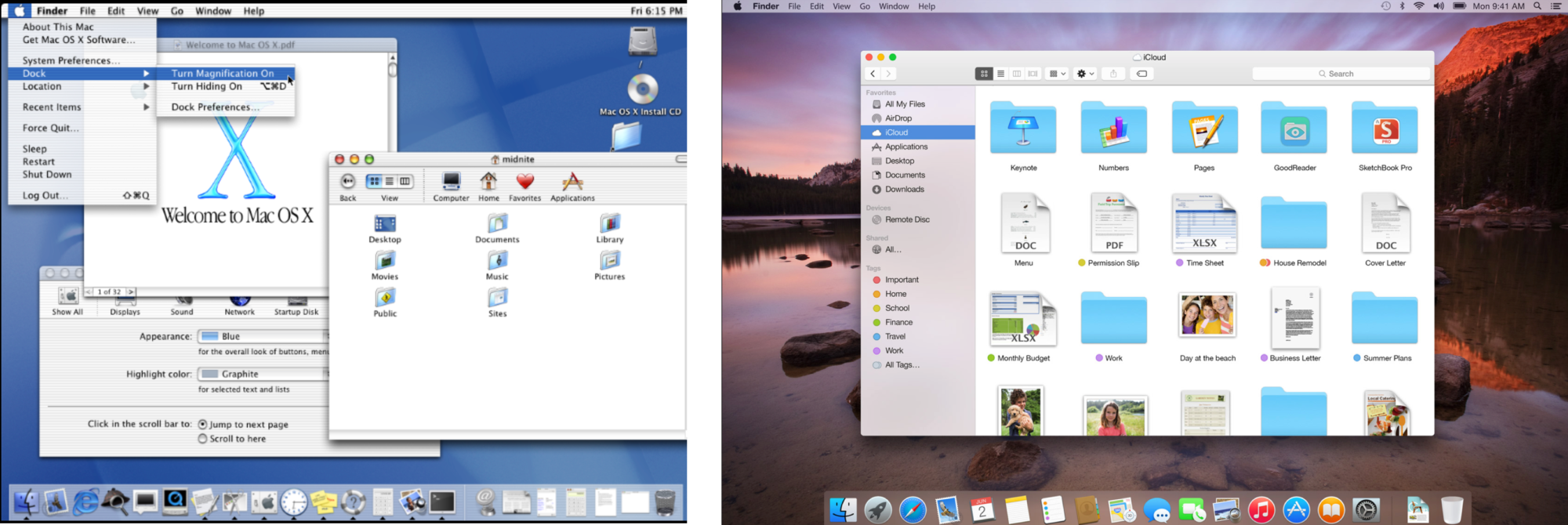
Task: Click the Edit Tags button in iCloud toolbar
Action: (x=1142, y=74)
